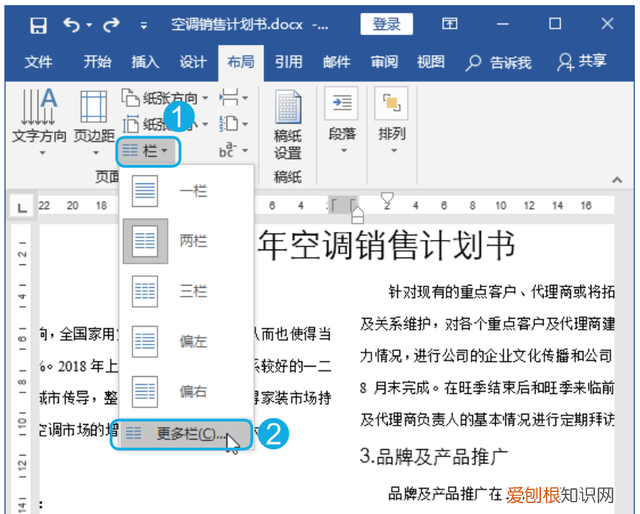Switch to the 开始 tab
This screenshot has width=640, height=514.
coord(97,62)
